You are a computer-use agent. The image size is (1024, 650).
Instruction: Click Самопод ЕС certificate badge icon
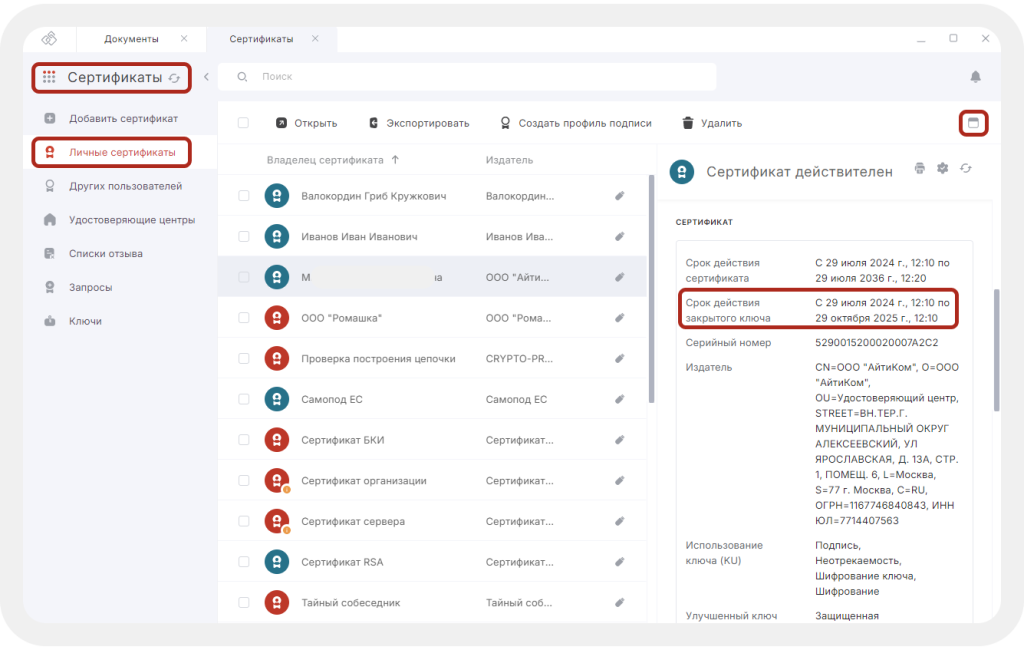point(277,399)
